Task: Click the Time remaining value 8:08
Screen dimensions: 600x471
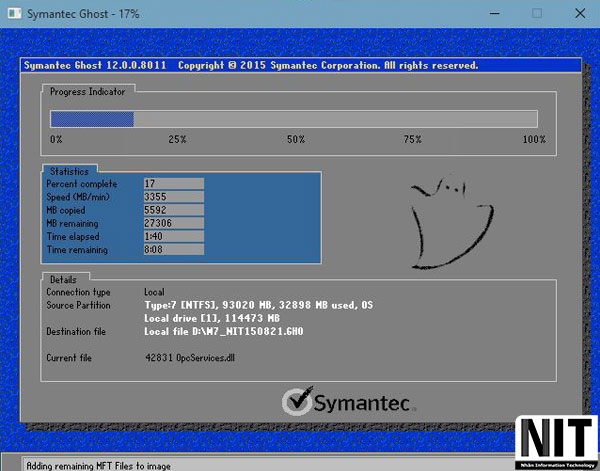Action: pyautogui.click(x=174, y=249)
